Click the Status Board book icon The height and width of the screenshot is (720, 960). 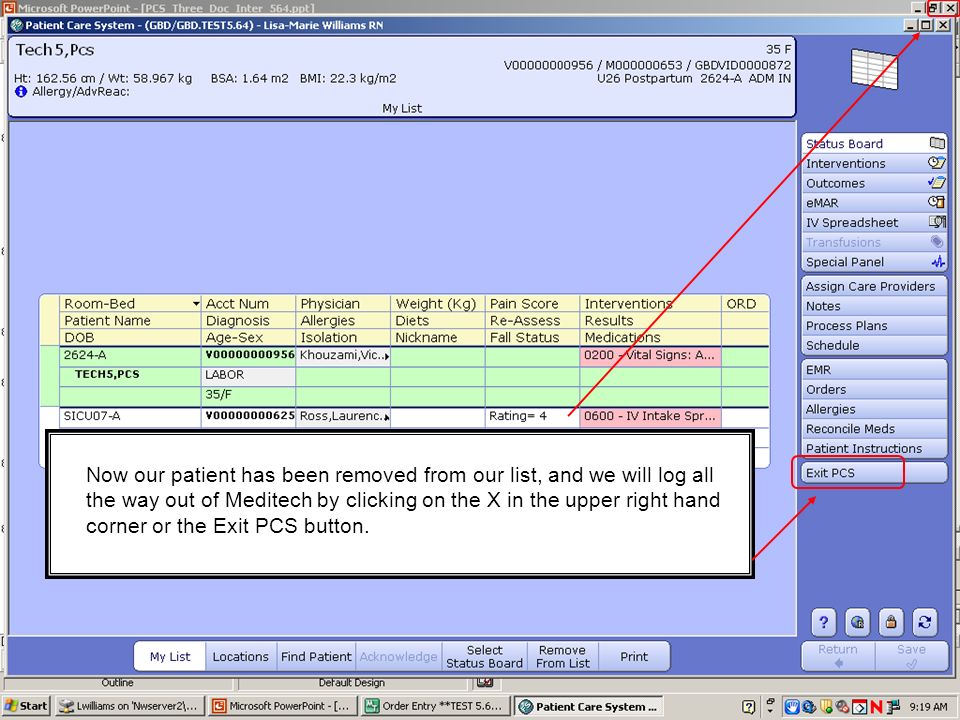(x=937, y=143)
